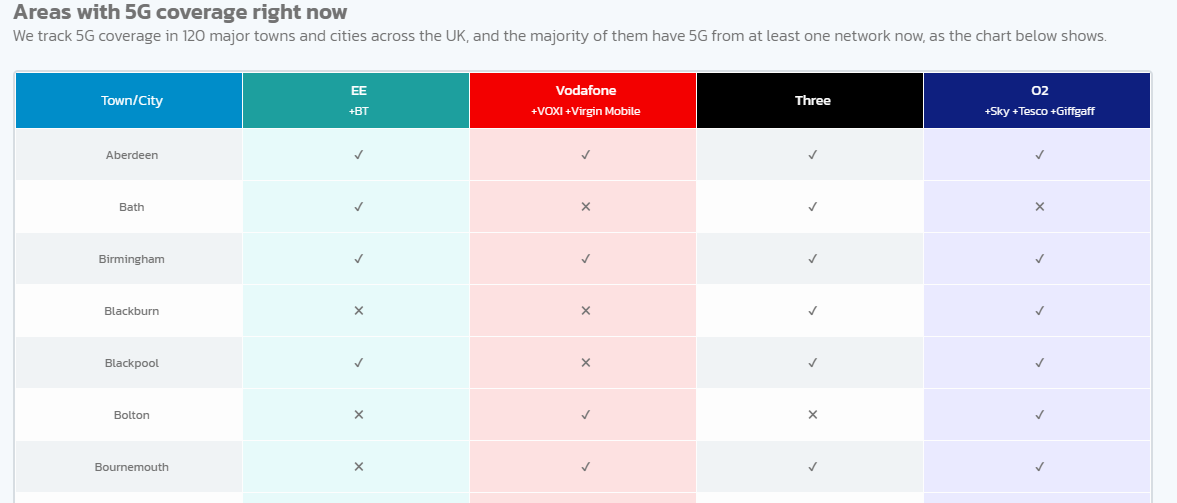The image size is (1177, 503).
Task: Click the EE checkmark for Aberdeen
Action: [359, 155]
